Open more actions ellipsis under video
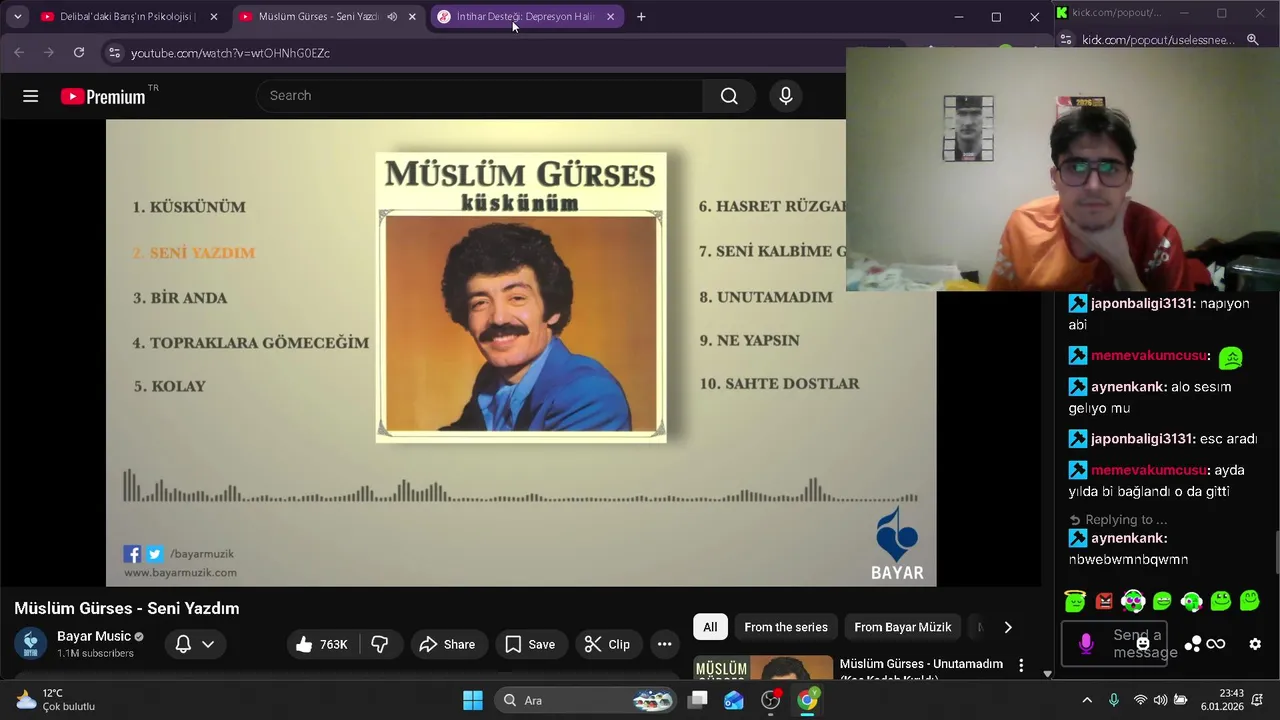 [x=664, y=644]
